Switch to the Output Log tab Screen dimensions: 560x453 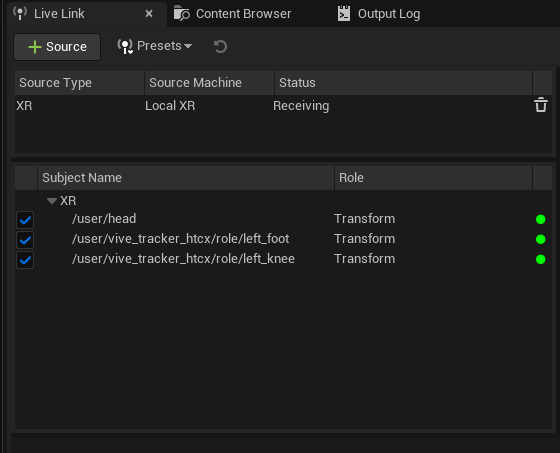tap(379, 14)
